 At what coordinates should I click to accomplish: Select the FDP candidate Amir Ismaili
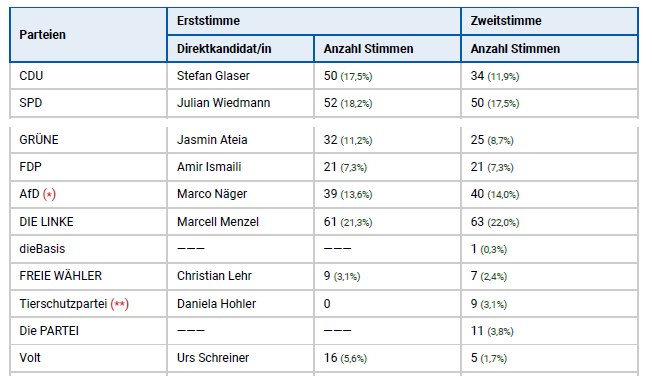209,167
